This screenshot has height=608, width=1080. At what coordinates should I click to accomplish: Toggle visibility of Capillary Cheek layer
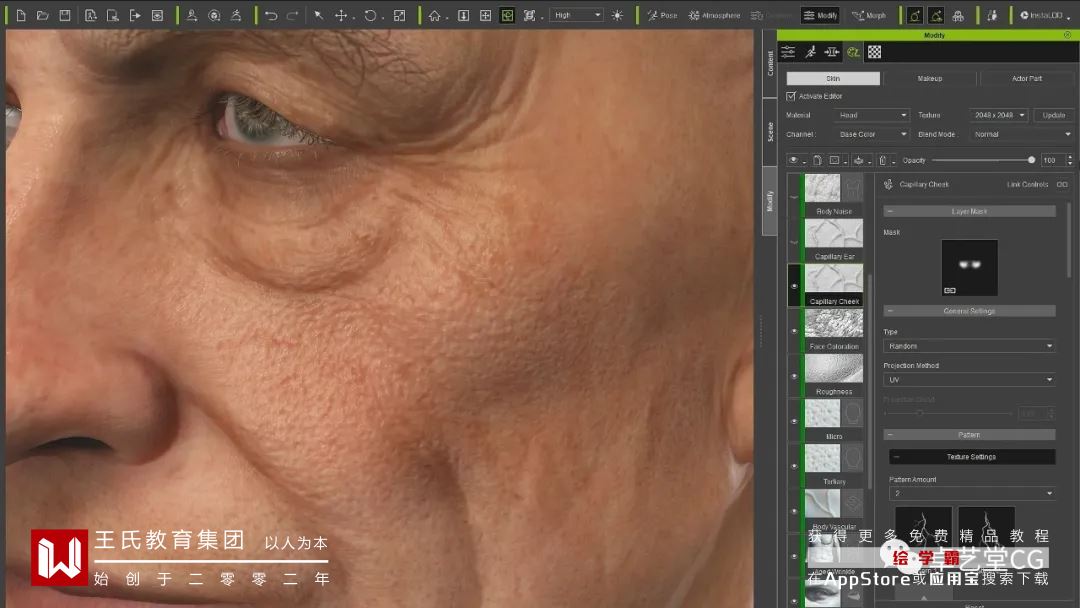tap(794, 286)
